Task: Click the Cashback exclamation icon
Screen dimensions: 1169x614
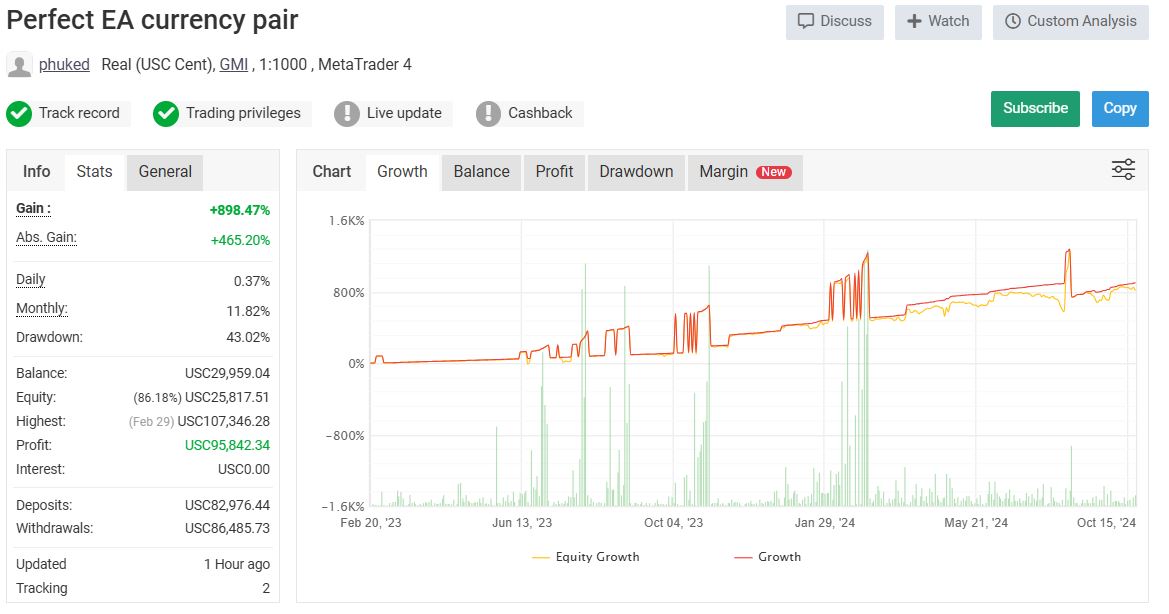Action: [x=488, y=114]
